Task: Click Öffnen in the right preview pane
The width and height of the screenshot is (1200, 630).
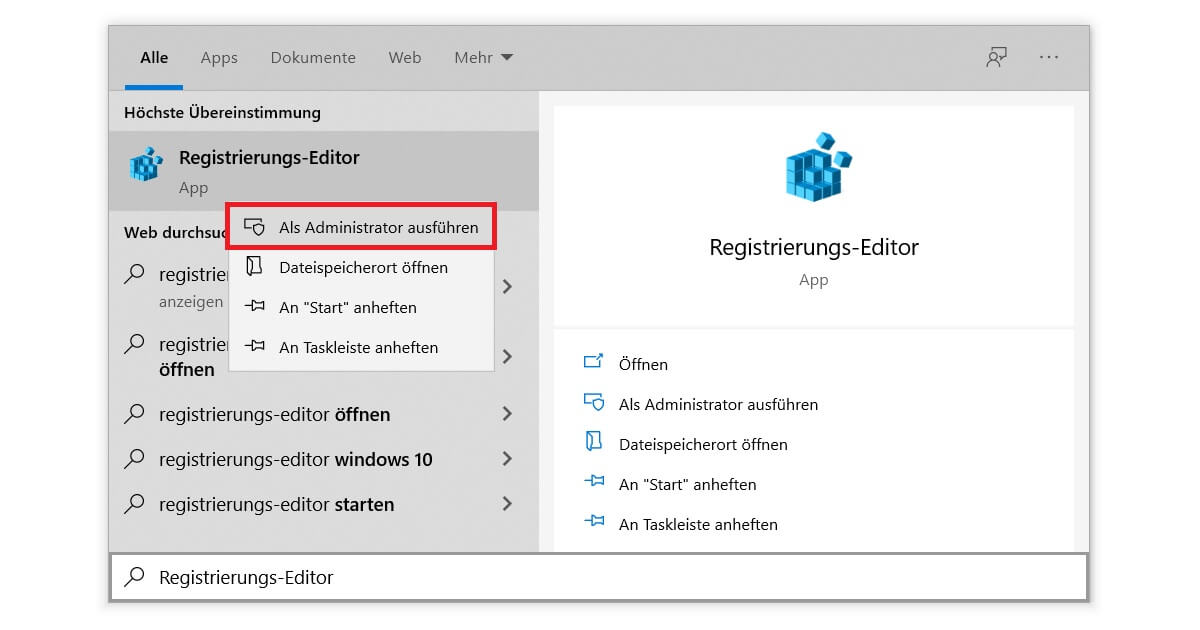Action: 643,364
